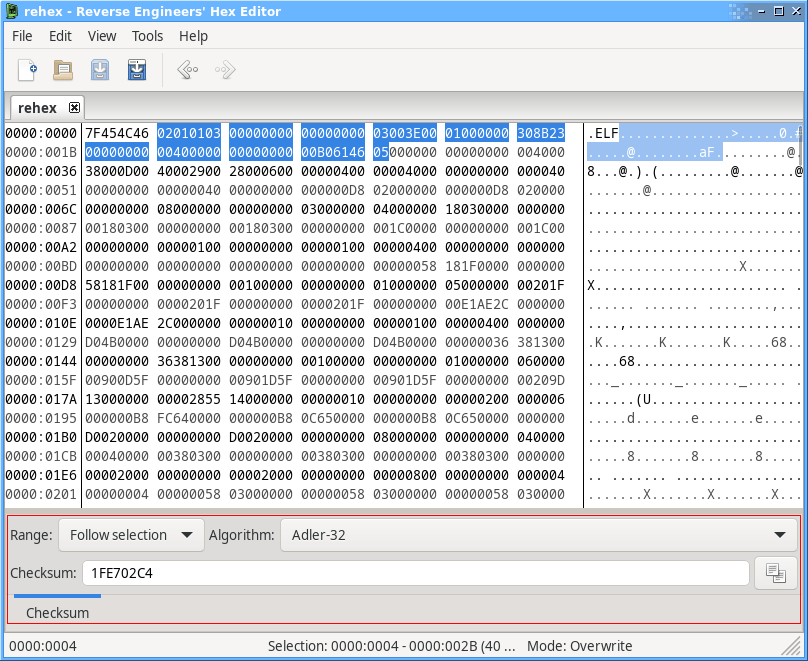Open the View menu
Screen dimensions: 808x661
pyautogui.click(x=102, y=36)
